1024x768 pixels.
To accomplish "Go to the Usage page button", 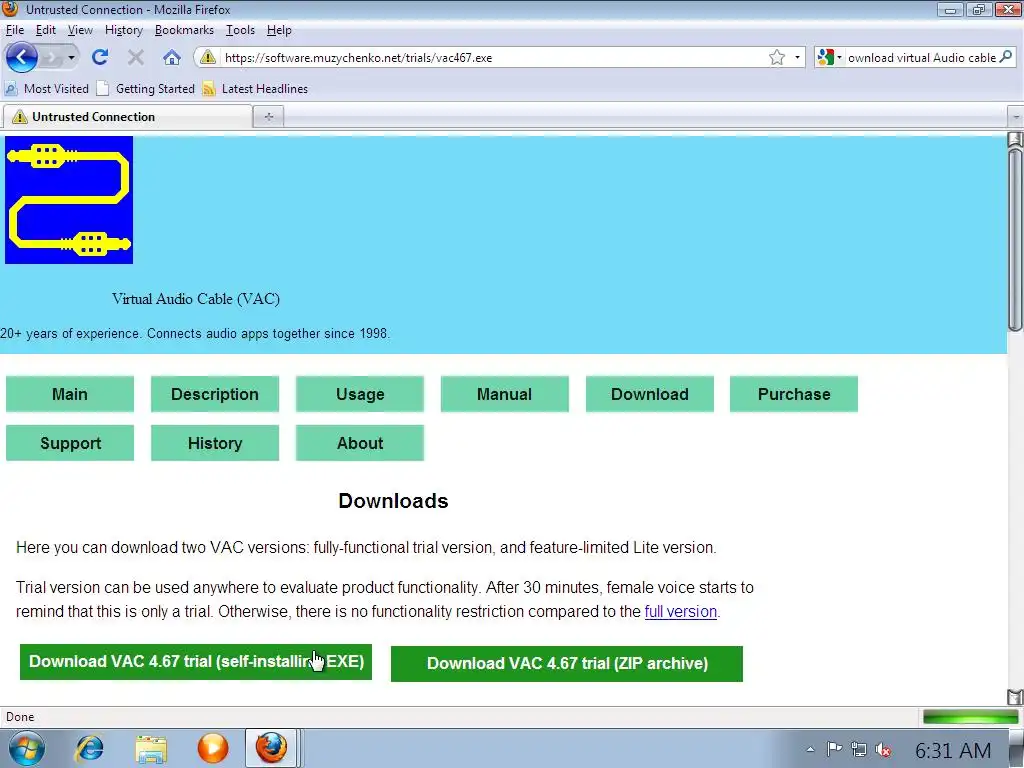I will [360, 394].
